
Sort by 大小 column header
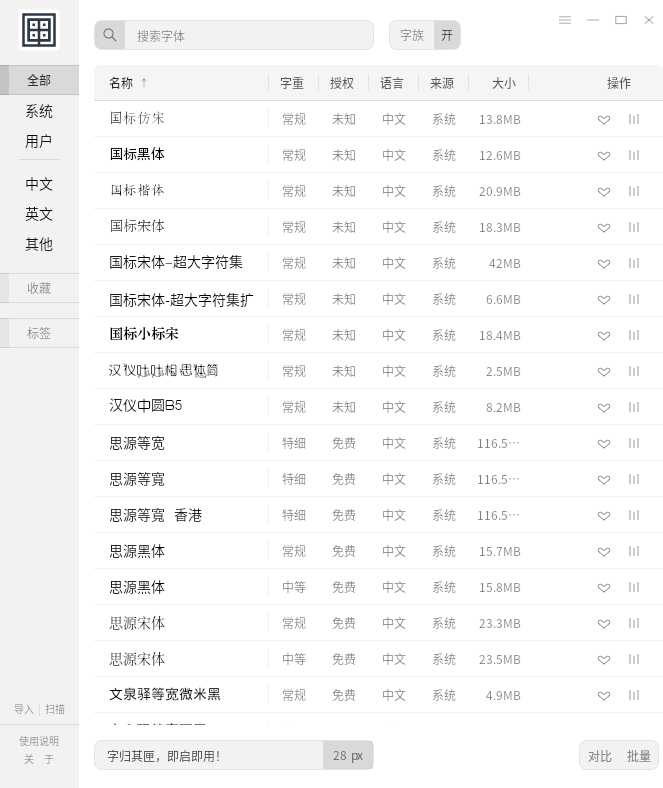pyautogui.click(x=504, y=83)
